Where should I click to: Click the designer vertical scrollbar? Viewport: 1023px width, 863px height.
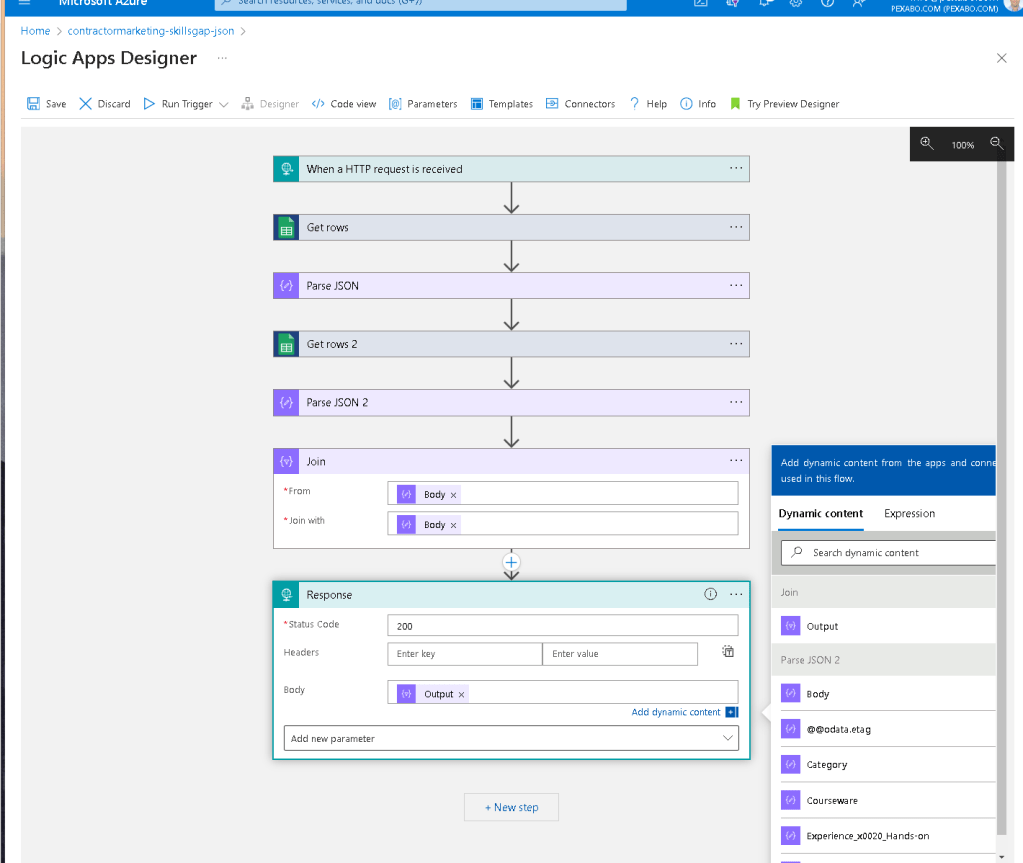tap(1002, 496)
